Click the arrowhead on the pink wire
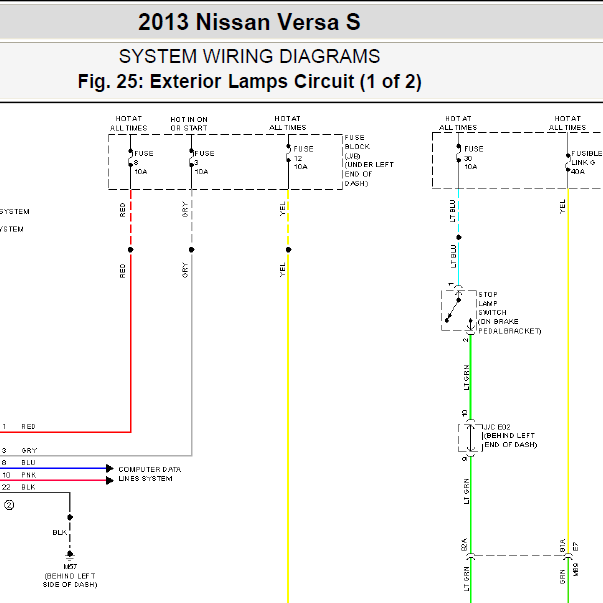 tap(110, 480)
